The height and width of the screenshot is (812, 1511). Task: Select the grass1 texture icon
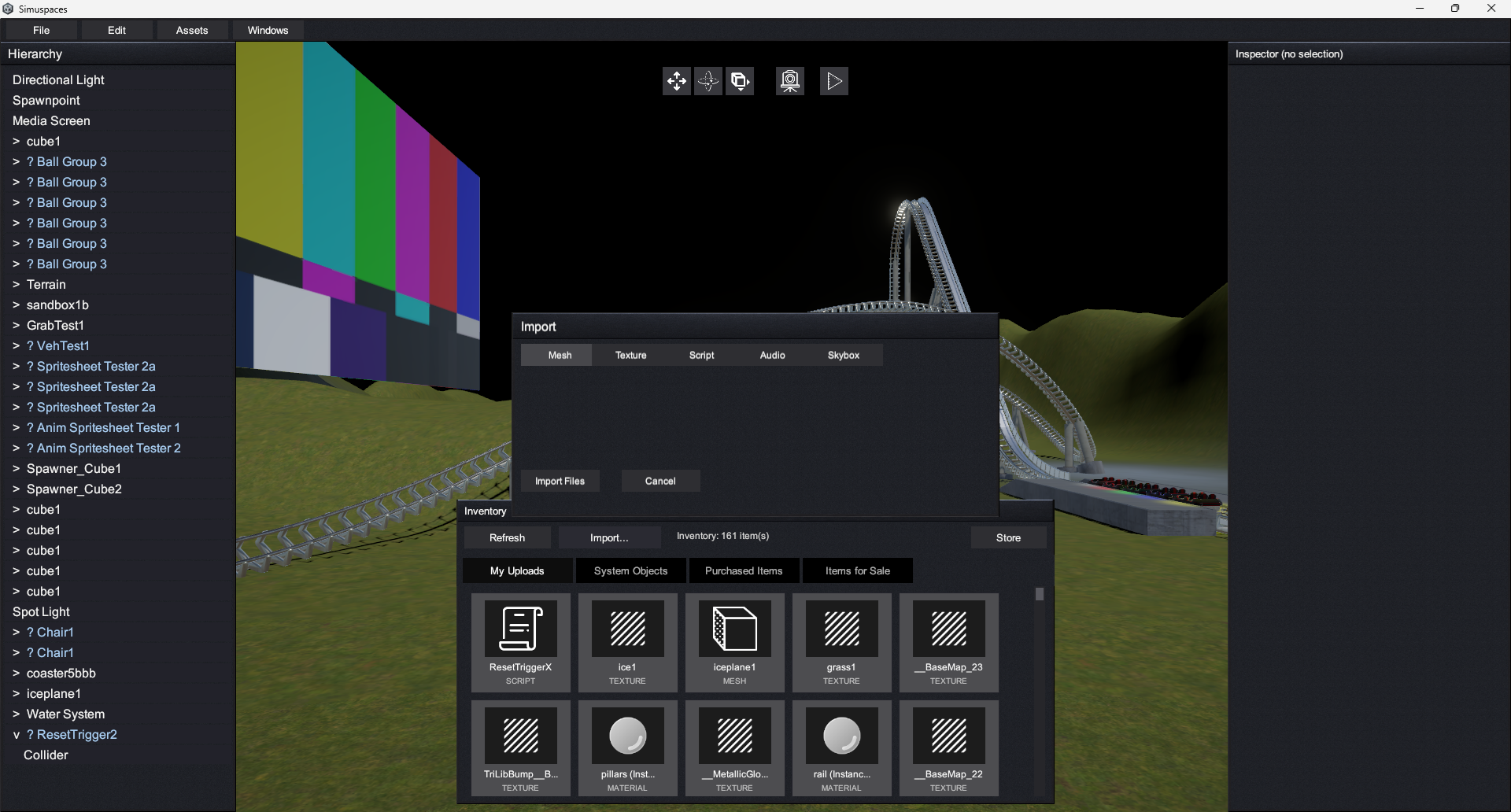point(841,629)
